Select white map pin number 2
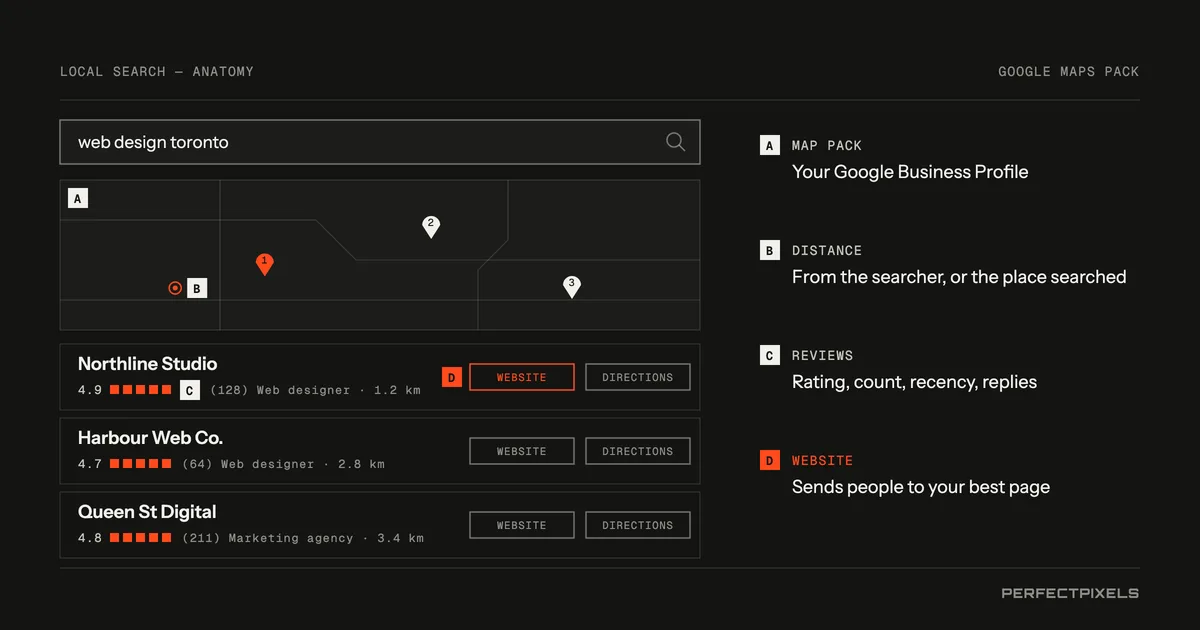 pyautogui.click(x=431, y=227)
